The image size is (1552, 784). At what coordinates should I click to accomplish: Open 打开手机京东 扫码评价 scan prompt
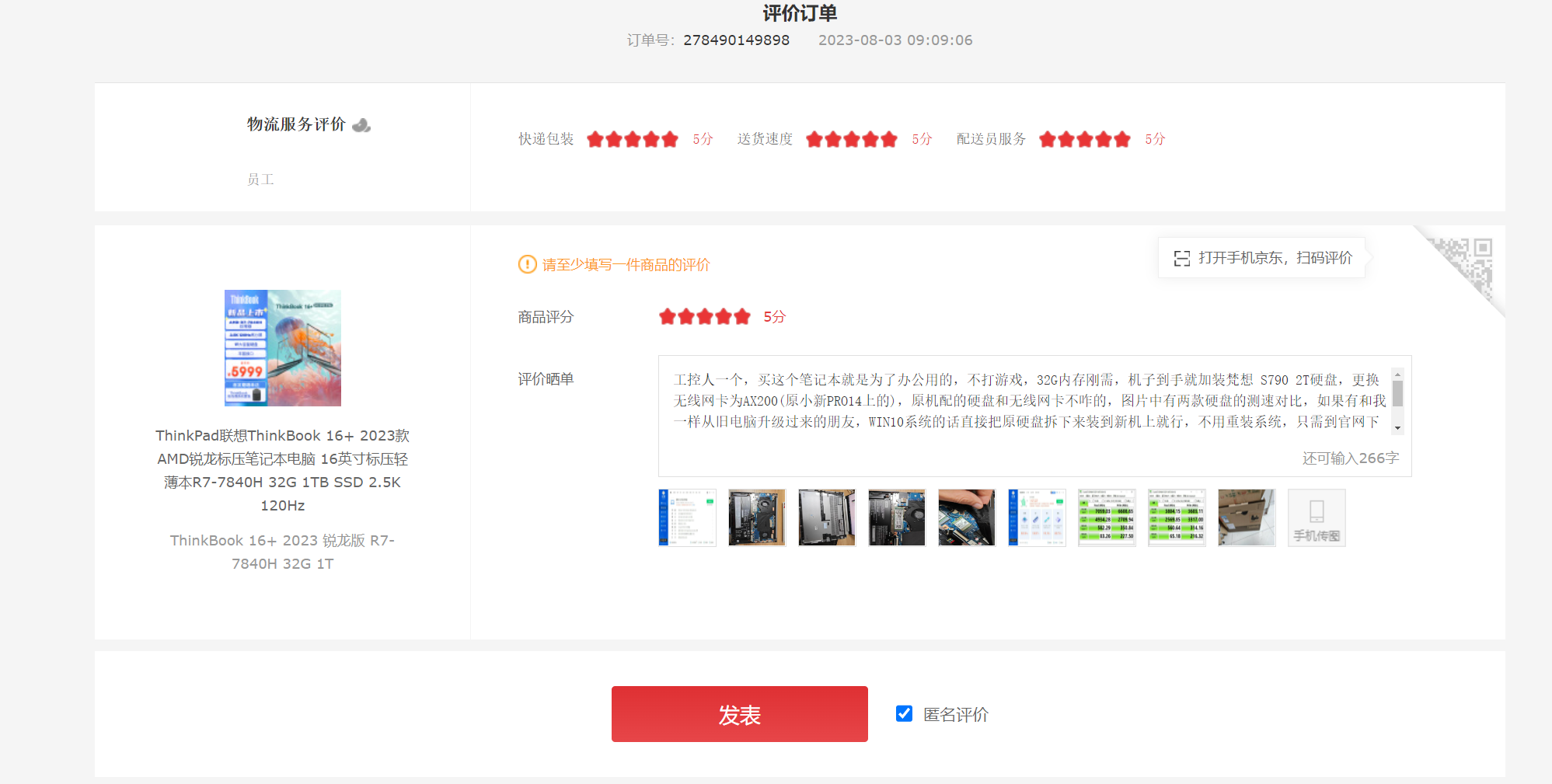(x=1262, y=258)
